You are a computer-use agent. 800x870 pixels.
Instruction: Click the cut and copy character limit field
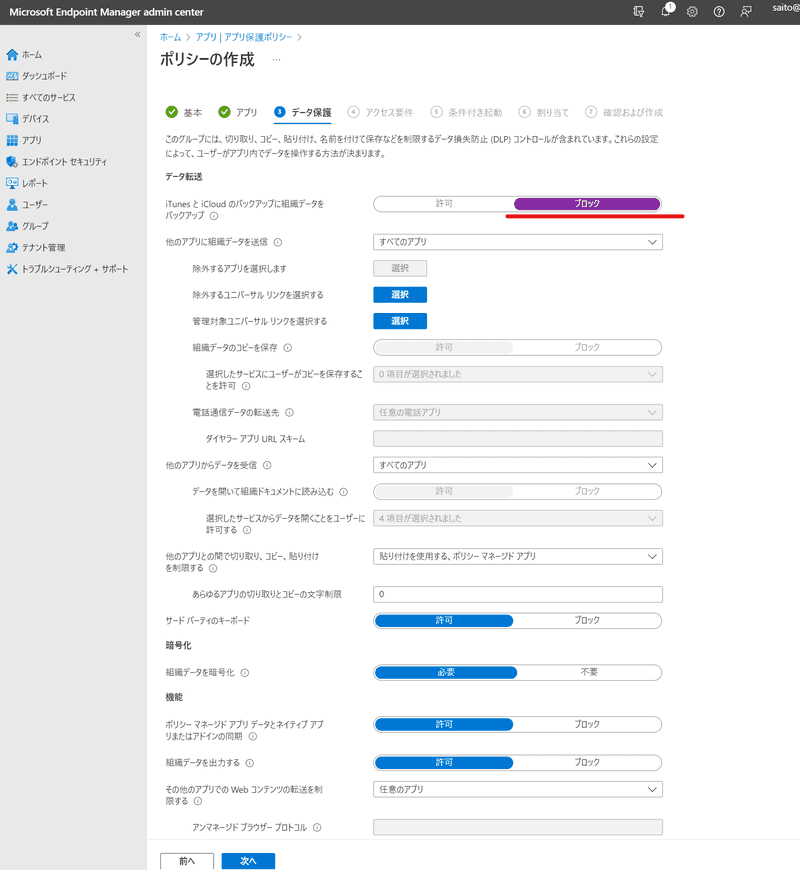coord(517,594)
